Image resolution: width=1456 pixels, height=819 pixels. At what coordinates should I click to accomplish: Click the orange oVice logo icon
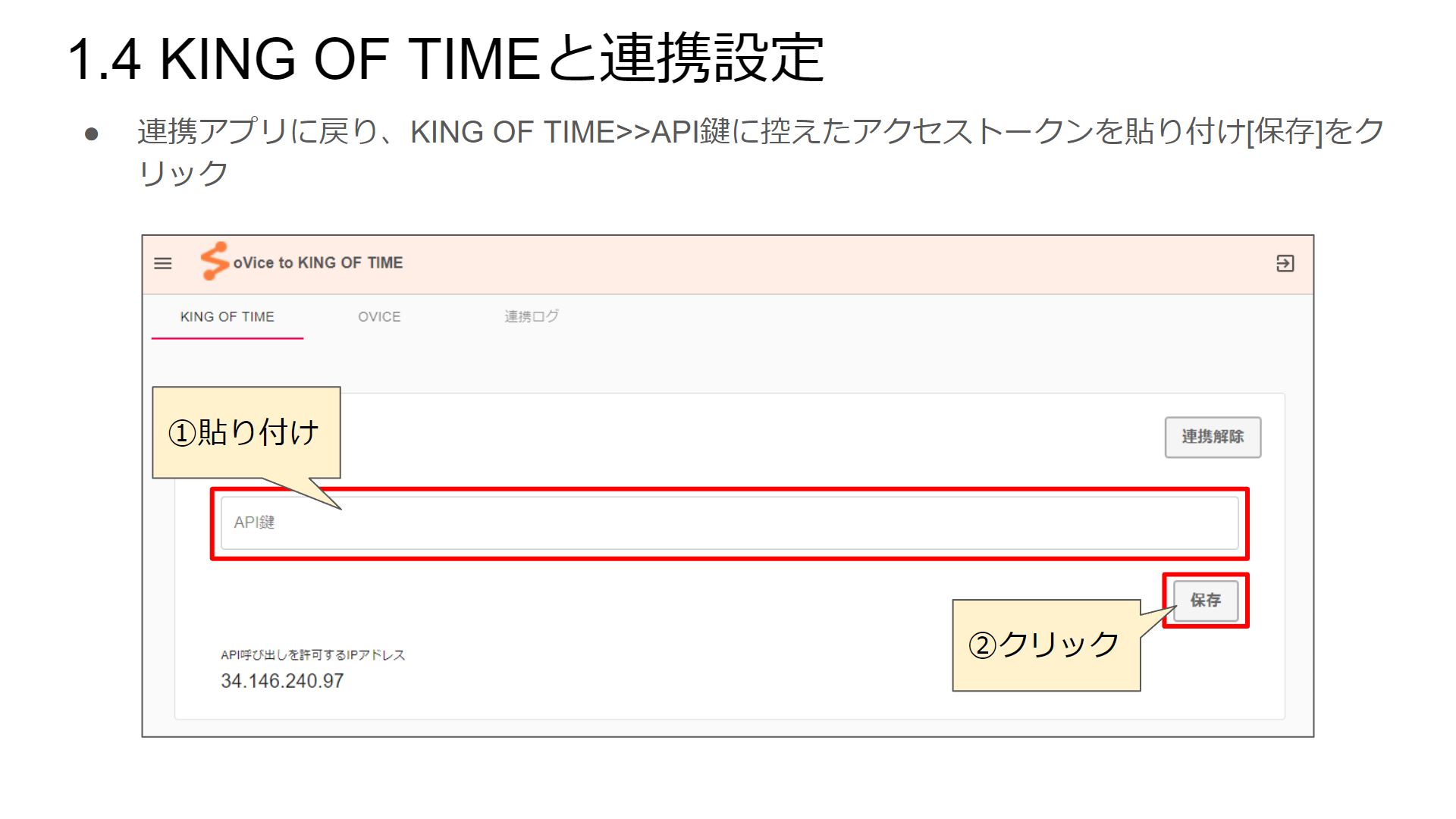tap(215, 262)
